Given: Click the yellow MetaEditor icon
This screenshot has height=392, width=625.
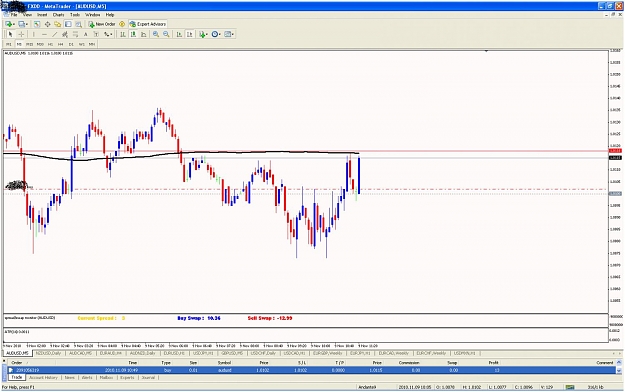Looking at the screenshot, I should point(122,24).
